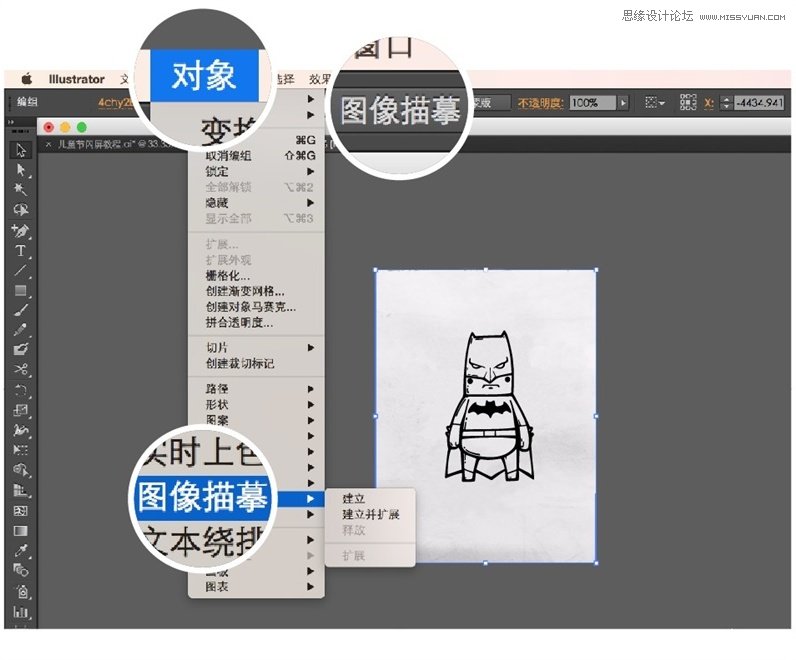Viewport: 796px width, 660px height.
Task: Expand the 图表 submenu arrow
Action: pos(311,587)
